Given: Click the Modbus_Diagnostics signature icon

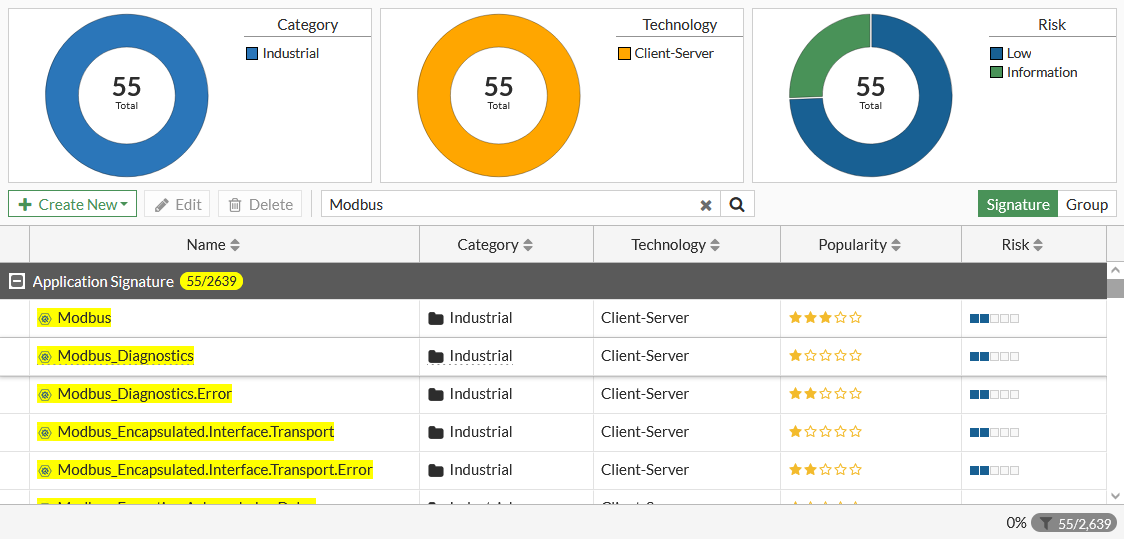Looking at the screenshot, I should [44, 356].
